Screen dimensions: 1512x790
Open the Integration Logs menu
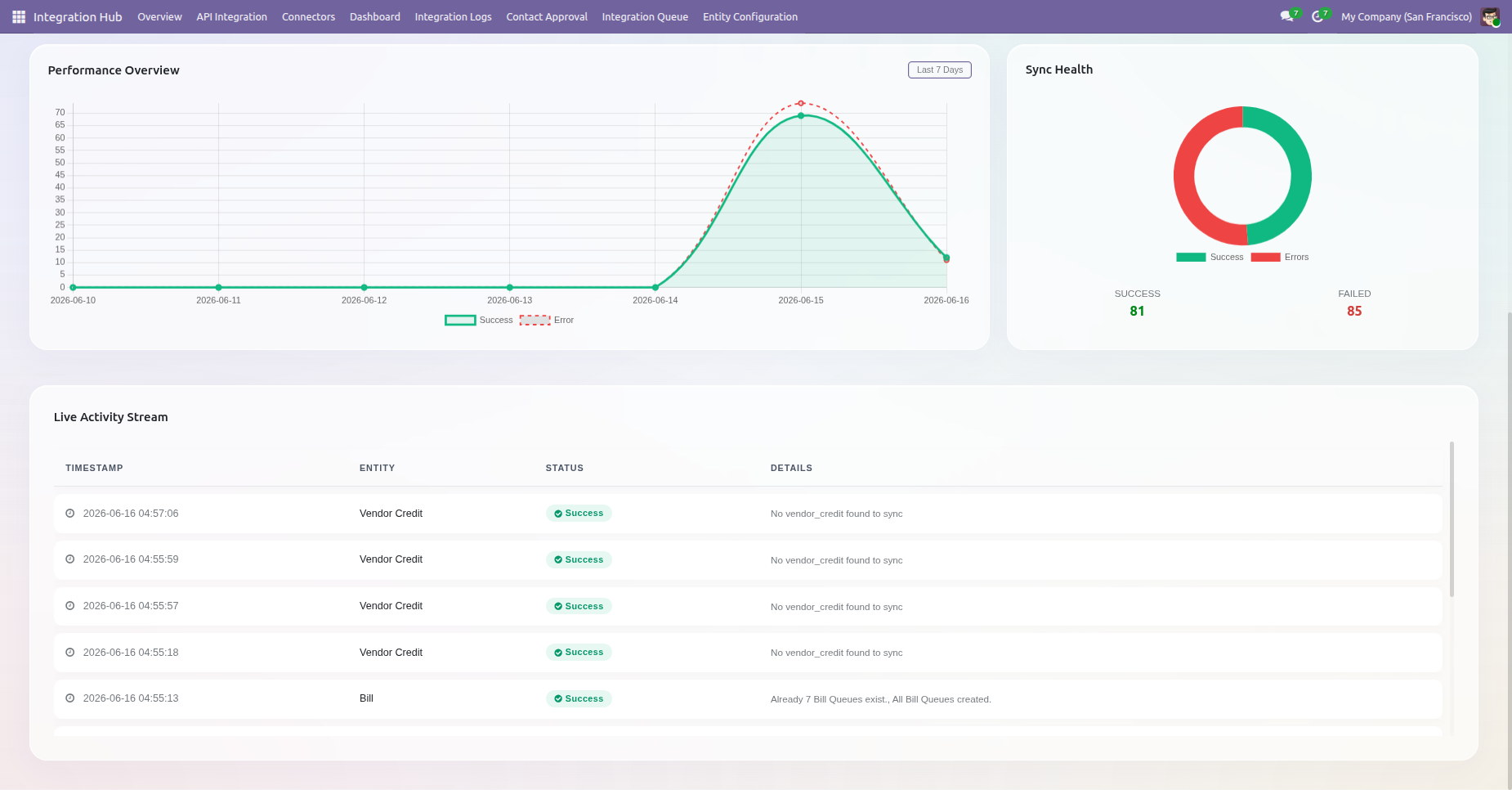point(454,16)
